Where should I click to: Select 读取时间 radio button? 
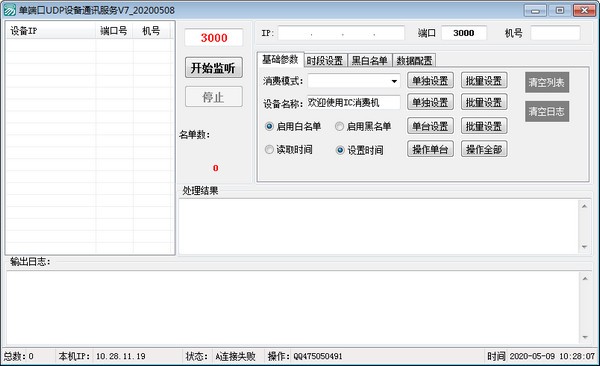tap(269, 150)
